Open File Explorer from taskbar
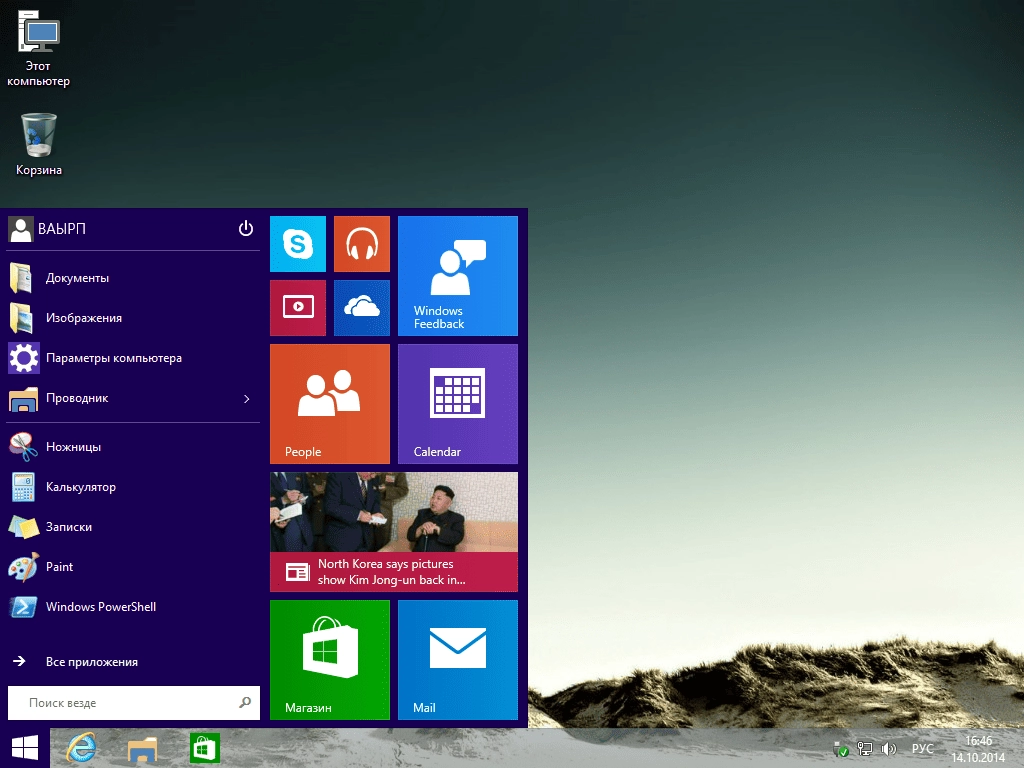Image resolution: width=1024 pixels, height=768 pixels. (142, 748)
